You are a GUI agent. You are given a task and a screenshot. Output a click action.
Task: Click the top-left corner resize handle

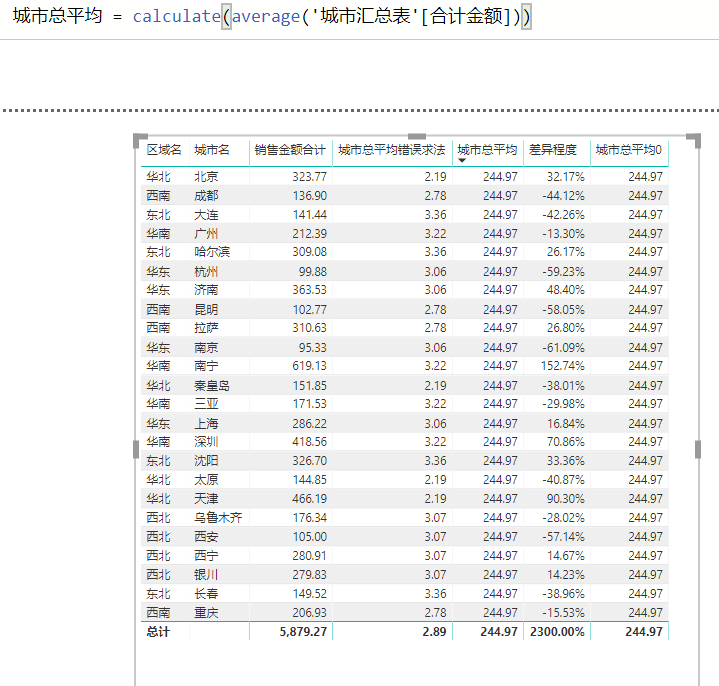click(x=139, y=139)
